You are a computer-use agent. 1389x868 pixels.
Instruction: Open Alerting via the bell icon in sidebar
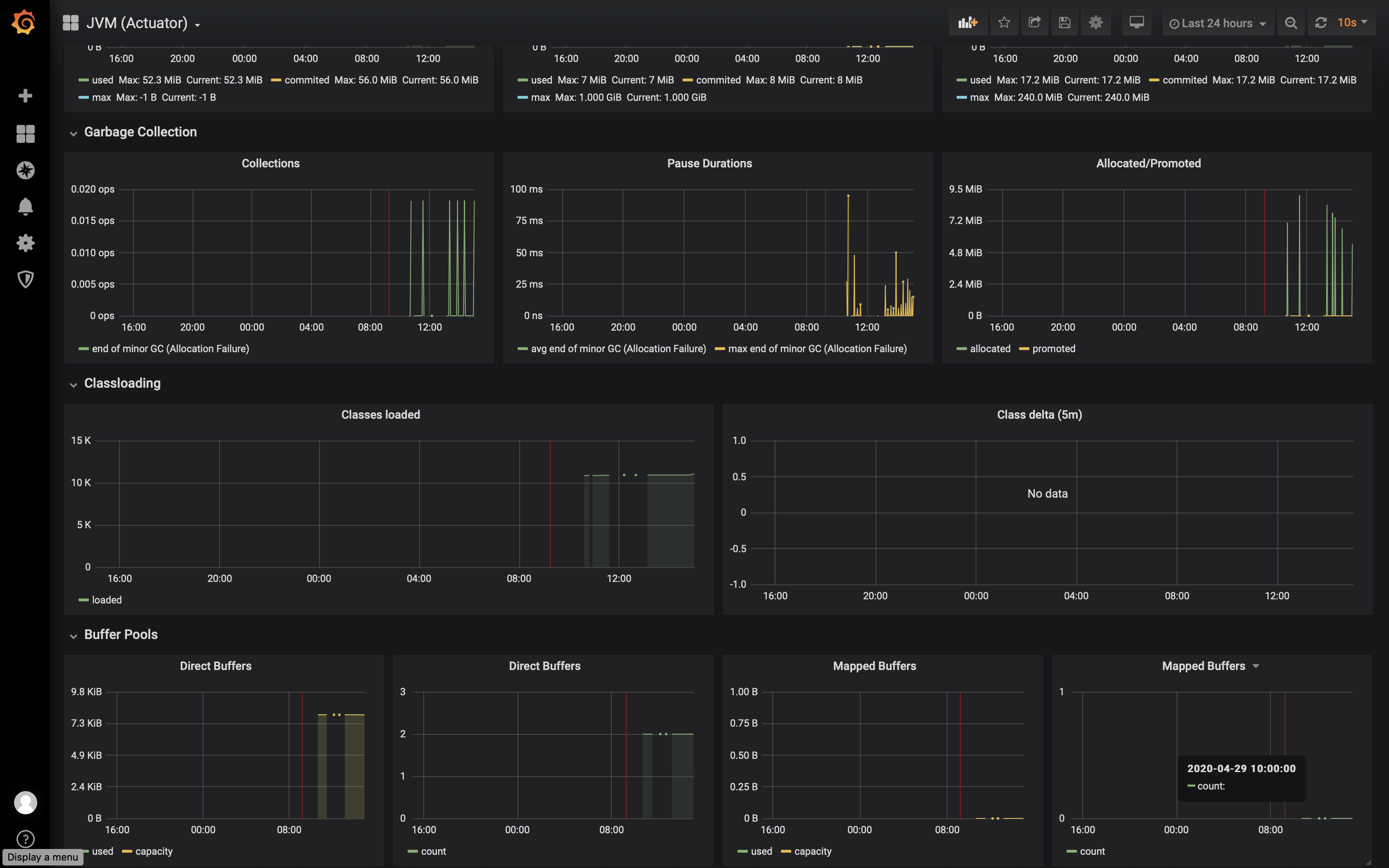[25, 207]
